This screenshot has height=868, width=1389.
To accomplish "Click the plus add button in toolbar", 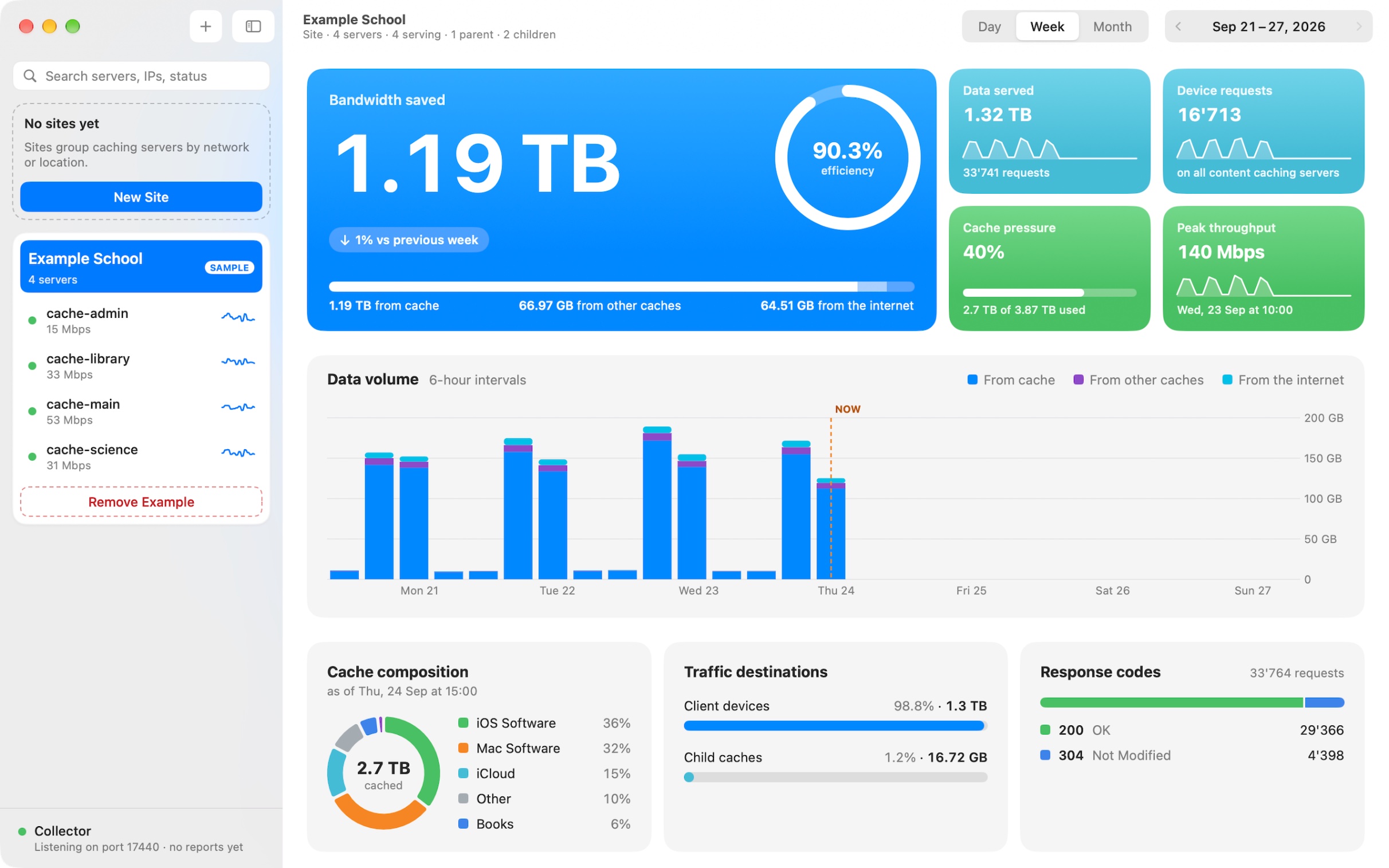I will pyautogui.click(x=206, y=26).
